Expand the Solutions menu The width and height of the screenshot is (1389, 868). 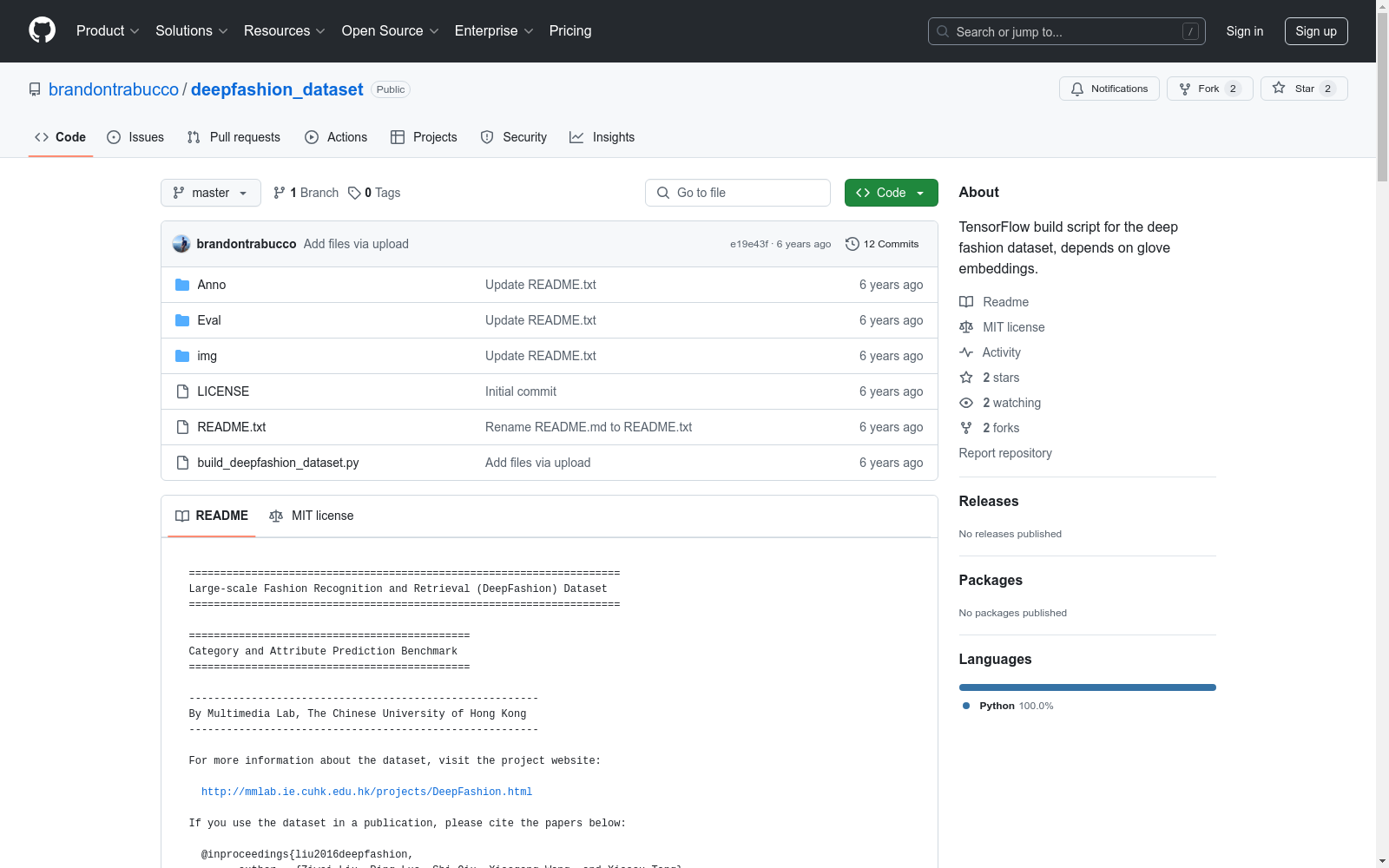tap(192, 30)
